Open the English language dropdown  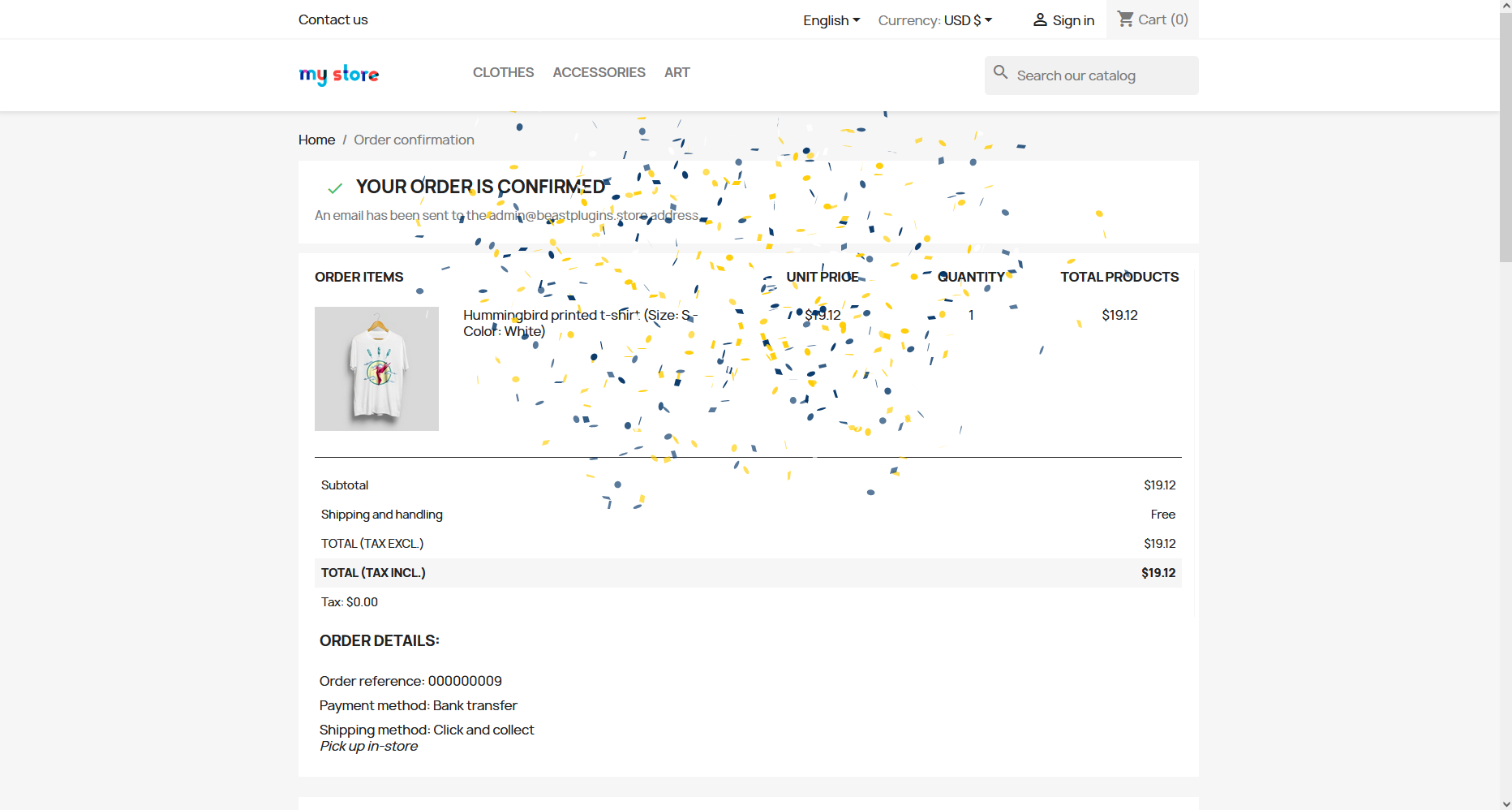[831, 20]
